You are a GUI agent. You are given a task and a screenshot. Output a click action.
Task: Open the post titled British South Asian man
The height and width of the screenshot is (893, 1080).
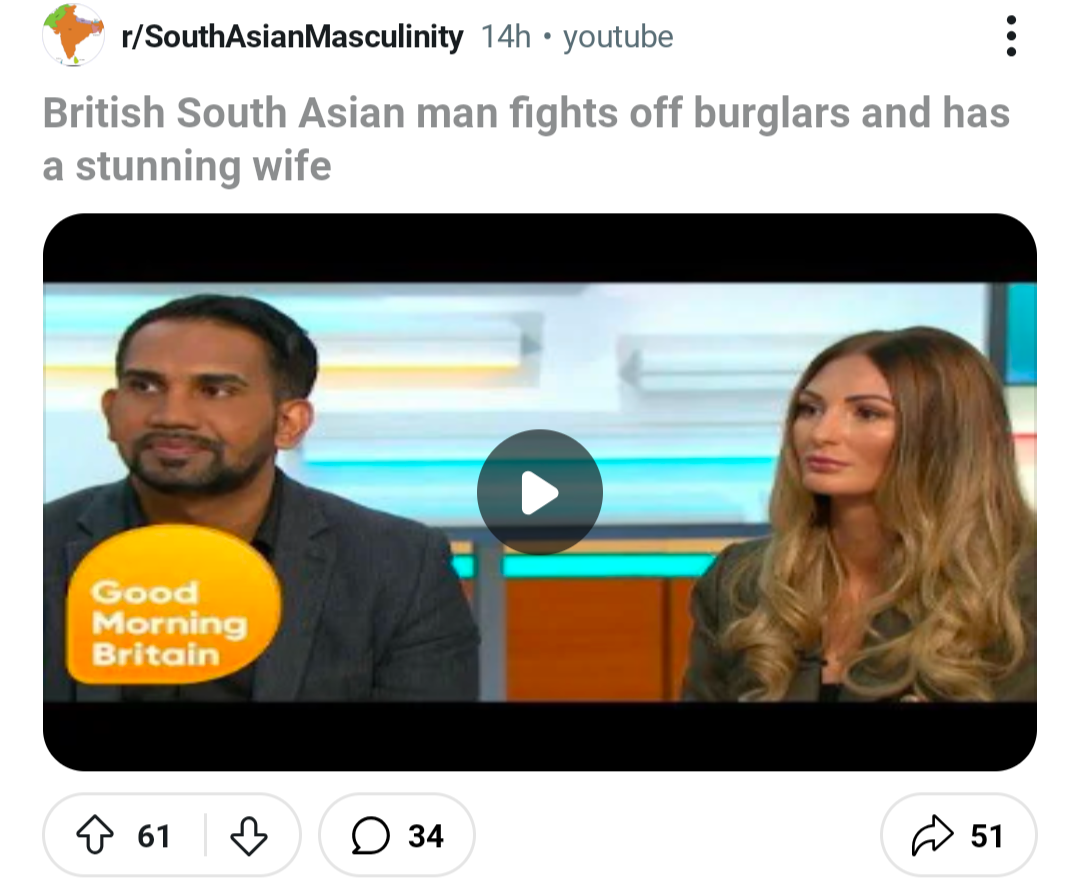(x=526, y=139)
